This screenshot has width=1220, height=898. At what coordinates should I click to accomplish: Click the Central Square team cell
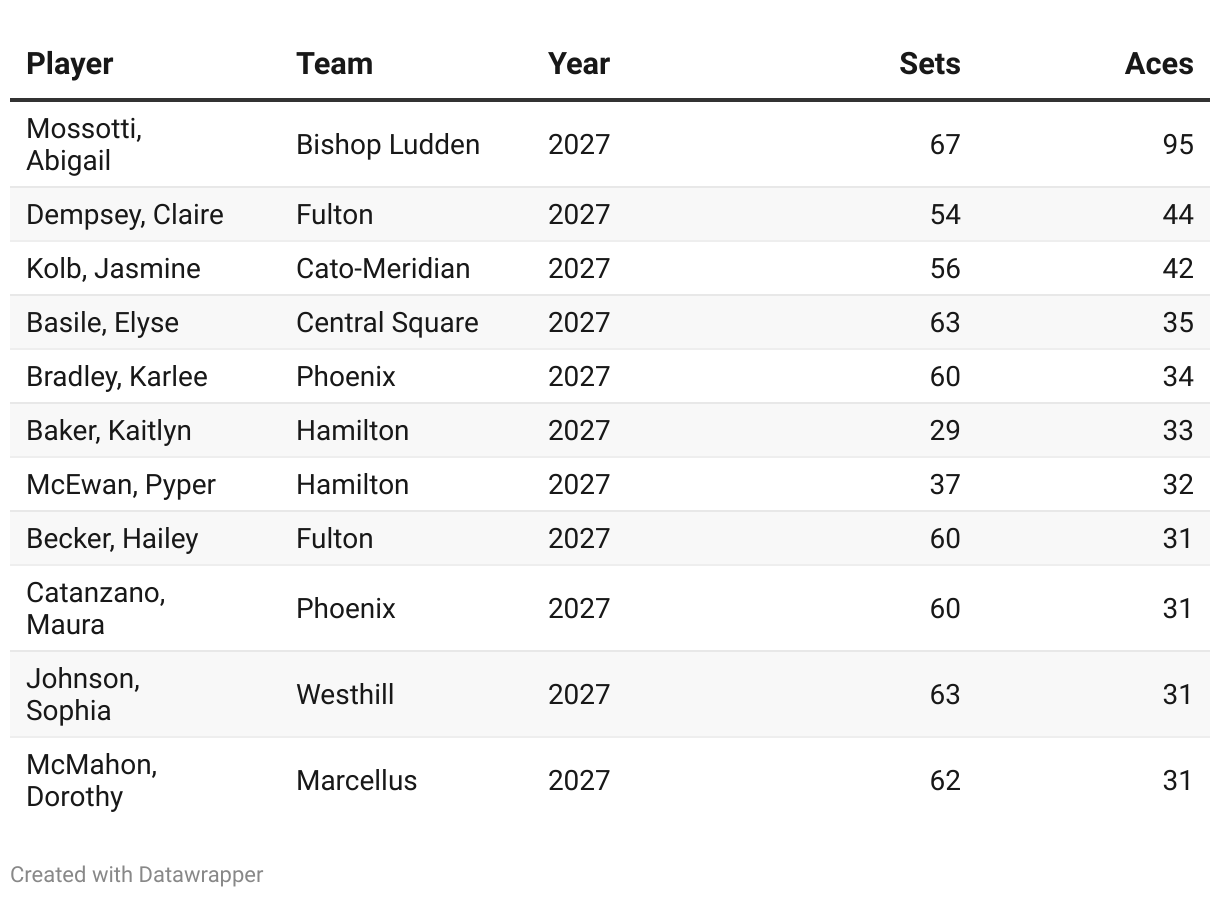pos(386,322)
